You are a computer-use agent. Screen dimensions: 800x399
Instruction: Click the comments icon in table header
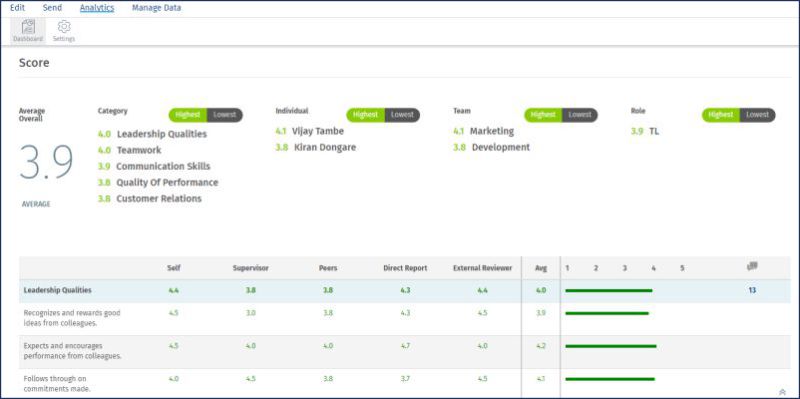[x=752, y=266]
